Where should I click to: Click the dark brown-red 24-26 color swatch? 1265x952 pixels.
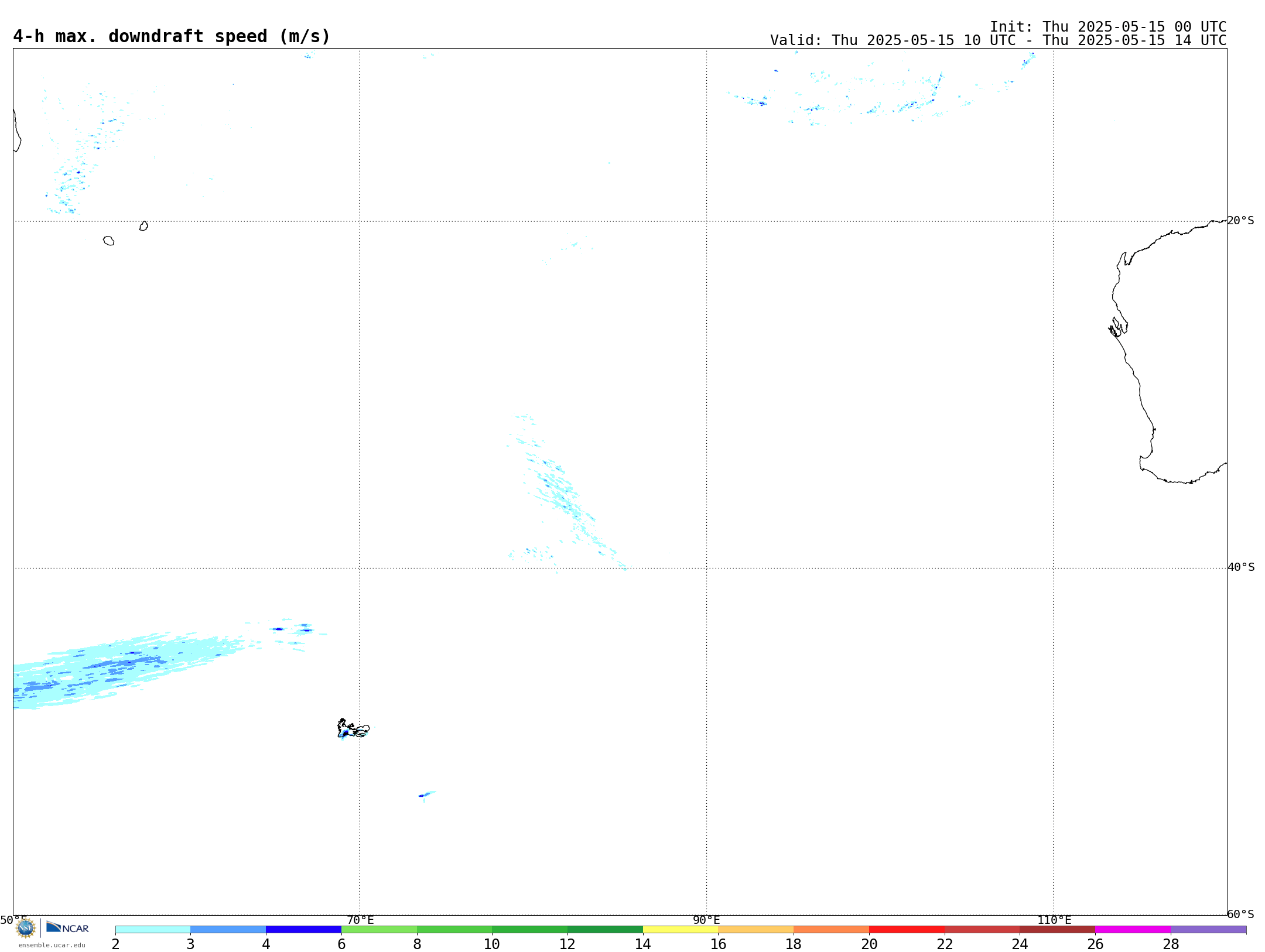(1057, 929)
